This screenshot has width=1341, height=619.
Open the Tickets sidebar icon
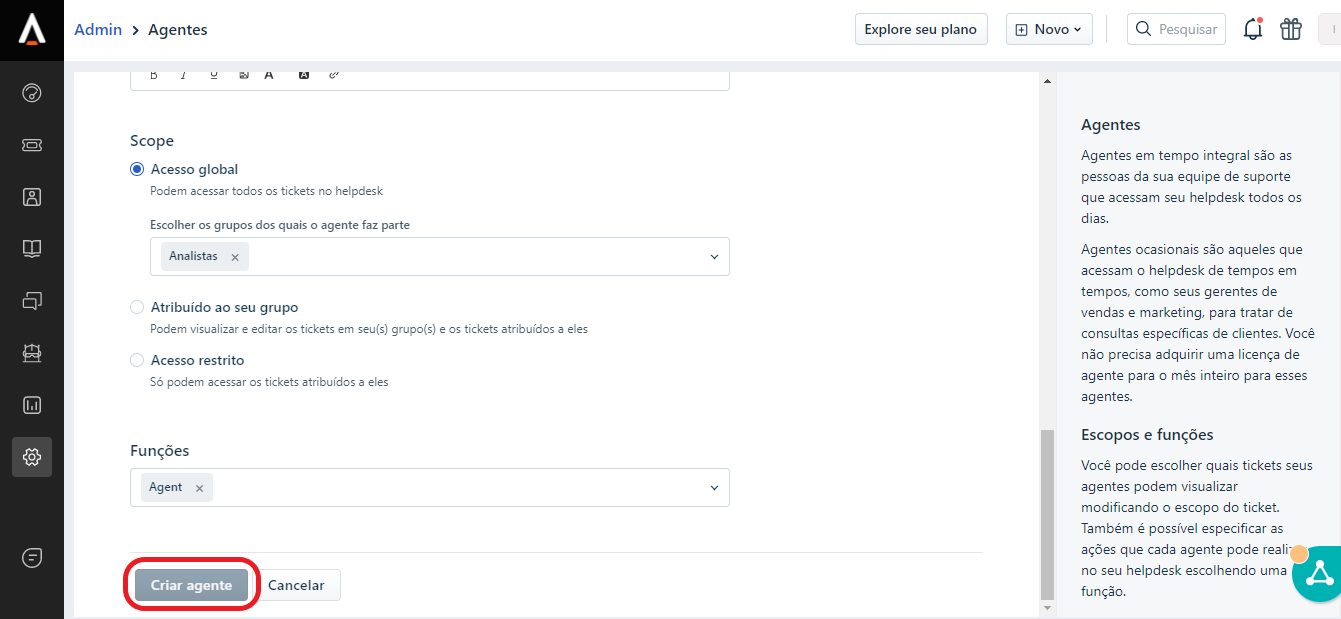click(x=32, y=145)
